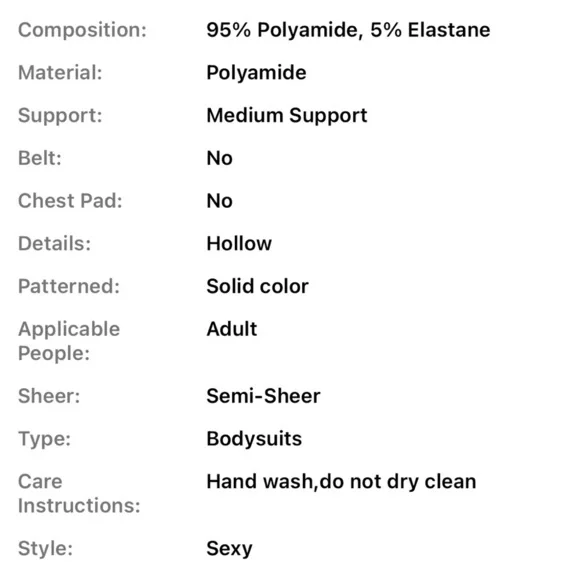Click the Composition label
The height and width of the screenshot is (580, 580).
pos(82,30)
